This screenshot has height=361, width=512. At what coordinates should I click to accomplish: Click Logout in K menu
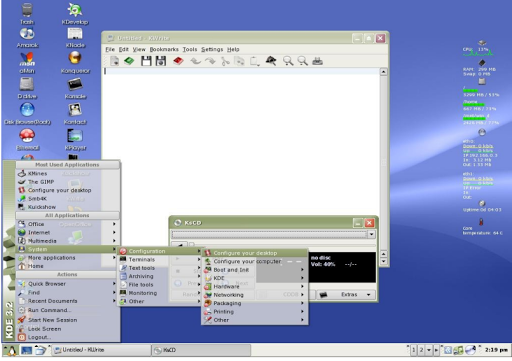coord(68,337)
